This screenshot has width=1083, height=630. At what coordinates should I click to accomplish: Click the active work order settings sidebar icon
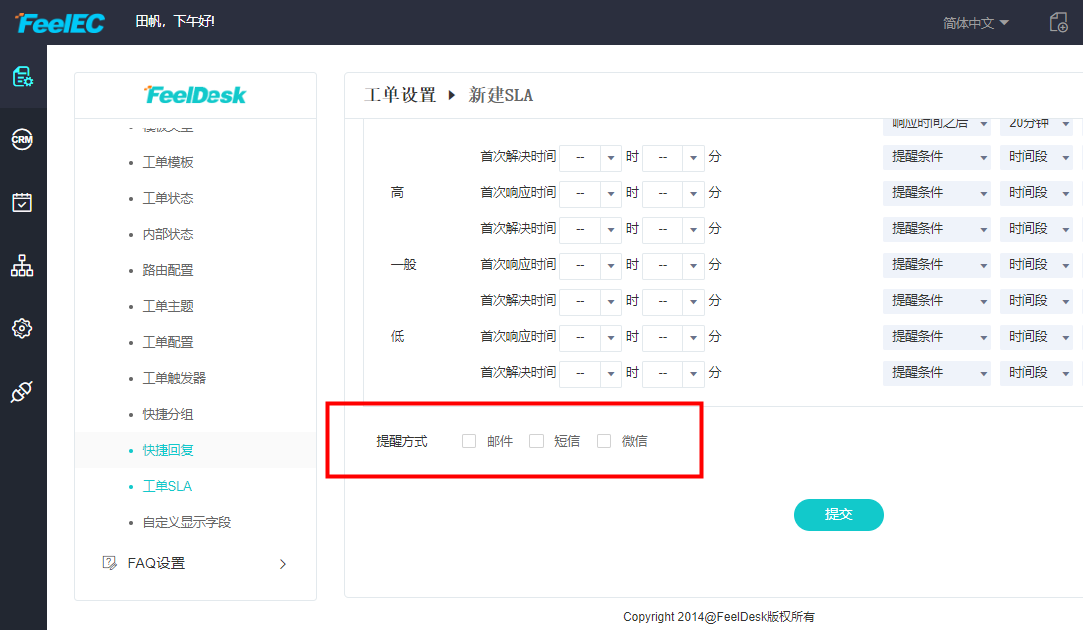(x=22, y=75)
